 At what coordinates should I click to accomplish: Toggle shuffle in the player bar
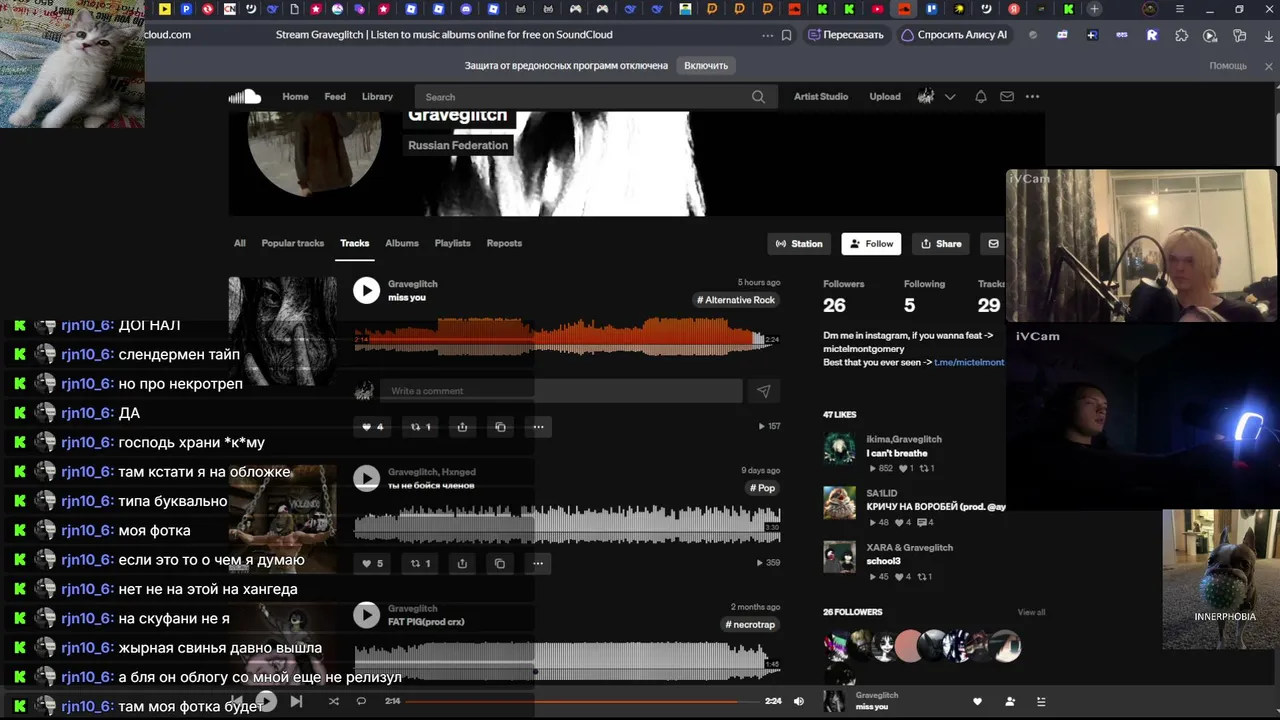(x=334, y=702)
